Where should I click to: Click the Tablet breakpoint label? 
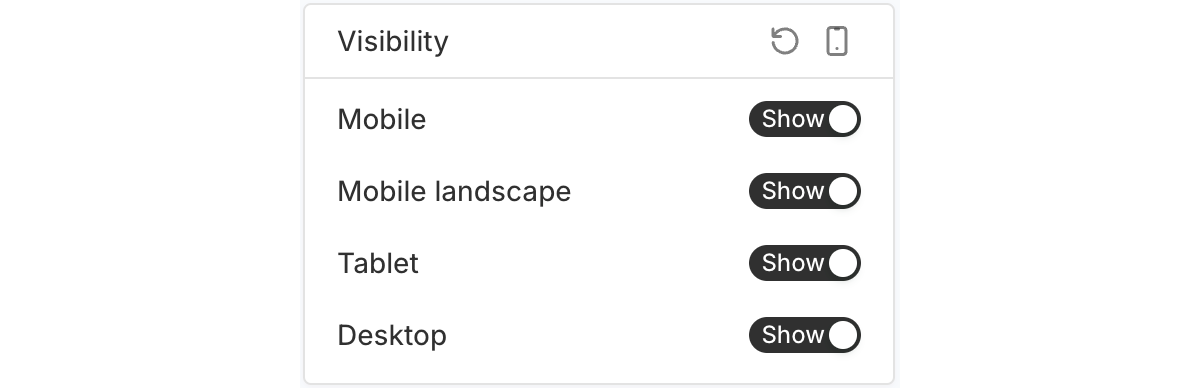[x=378, y=264]
